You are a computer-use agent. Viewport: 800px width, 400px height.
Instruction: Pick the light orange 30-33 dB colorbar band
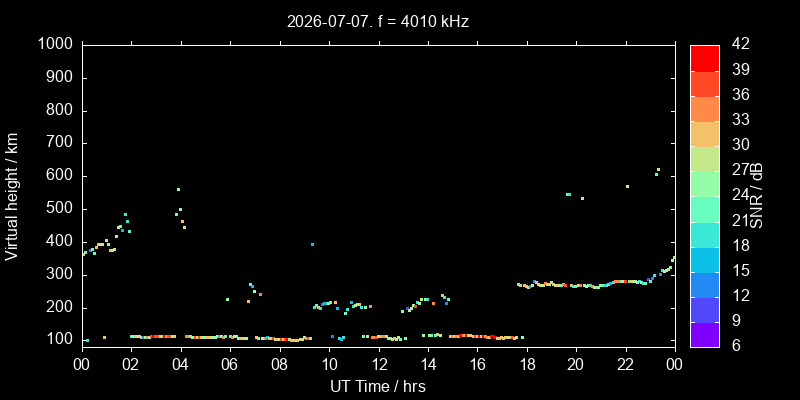(x=705, y=134)
